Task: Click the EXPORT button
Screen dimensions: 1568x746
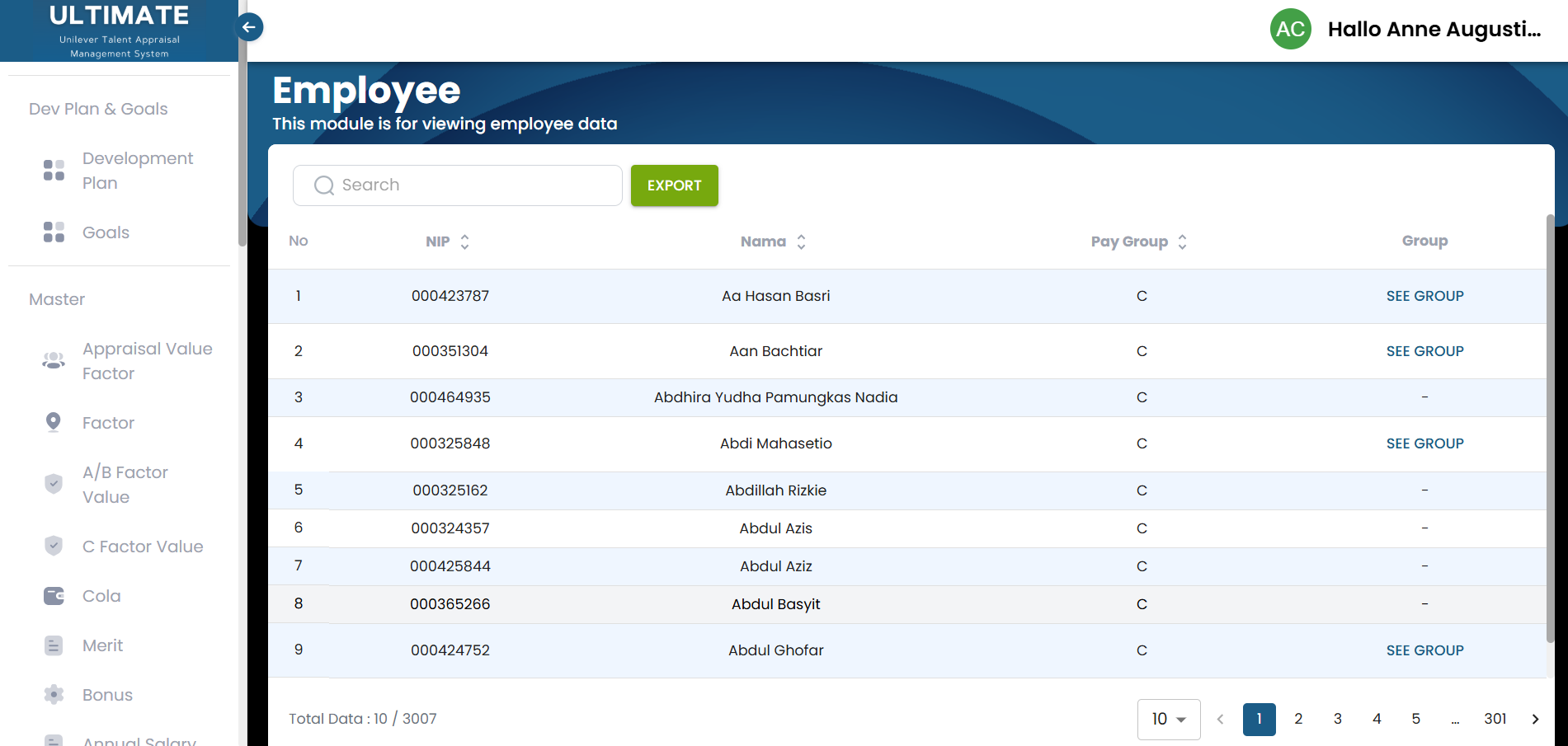Action: 675,185
